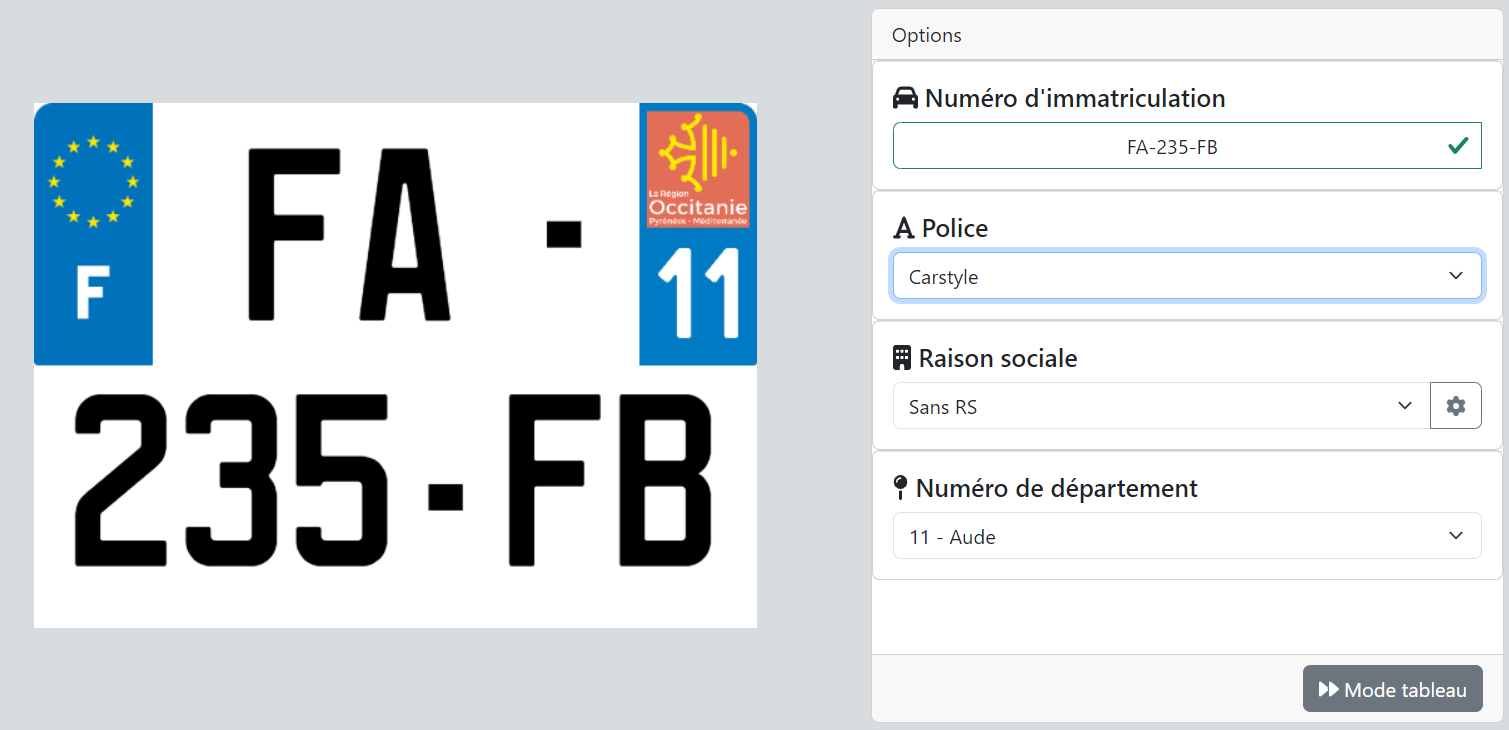Viewport: 1509px width, 730px height.
Task: Click the font icon next to Police
Action: (x=904, y=229)
